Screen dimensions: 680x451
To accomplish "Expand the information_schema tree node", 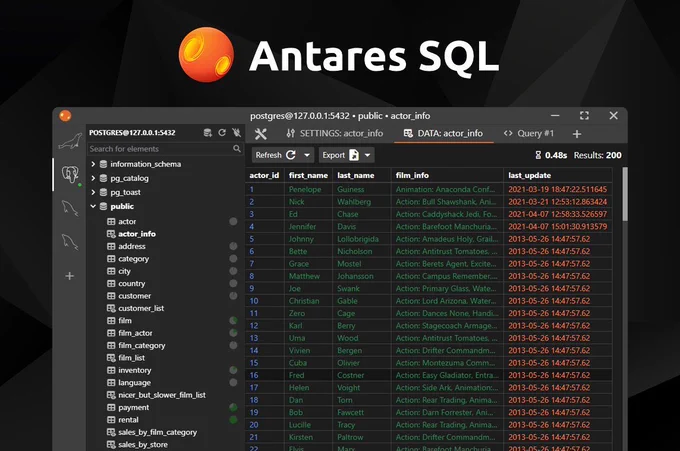I will click(x=93, y=164).
